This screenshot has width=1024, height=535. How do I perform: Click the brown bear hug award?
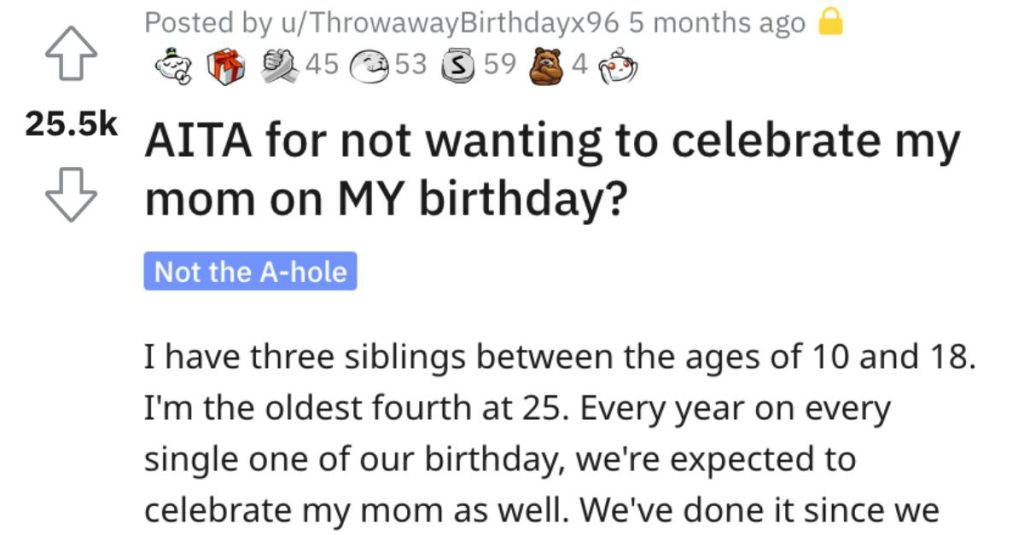point(547,66)
